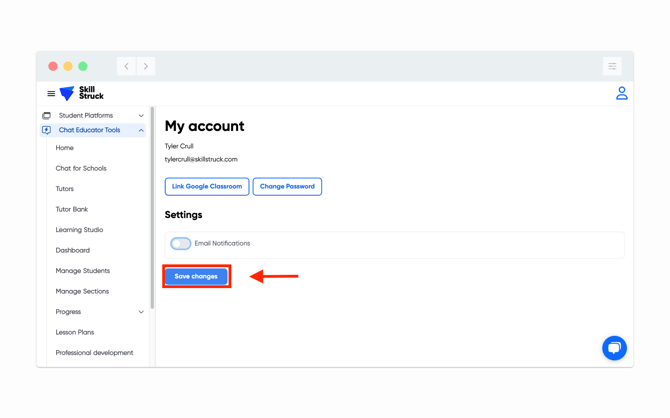Open Manage Students in the sidebar
The width and height of the screenshot is (670, 418).
[83, 271]
